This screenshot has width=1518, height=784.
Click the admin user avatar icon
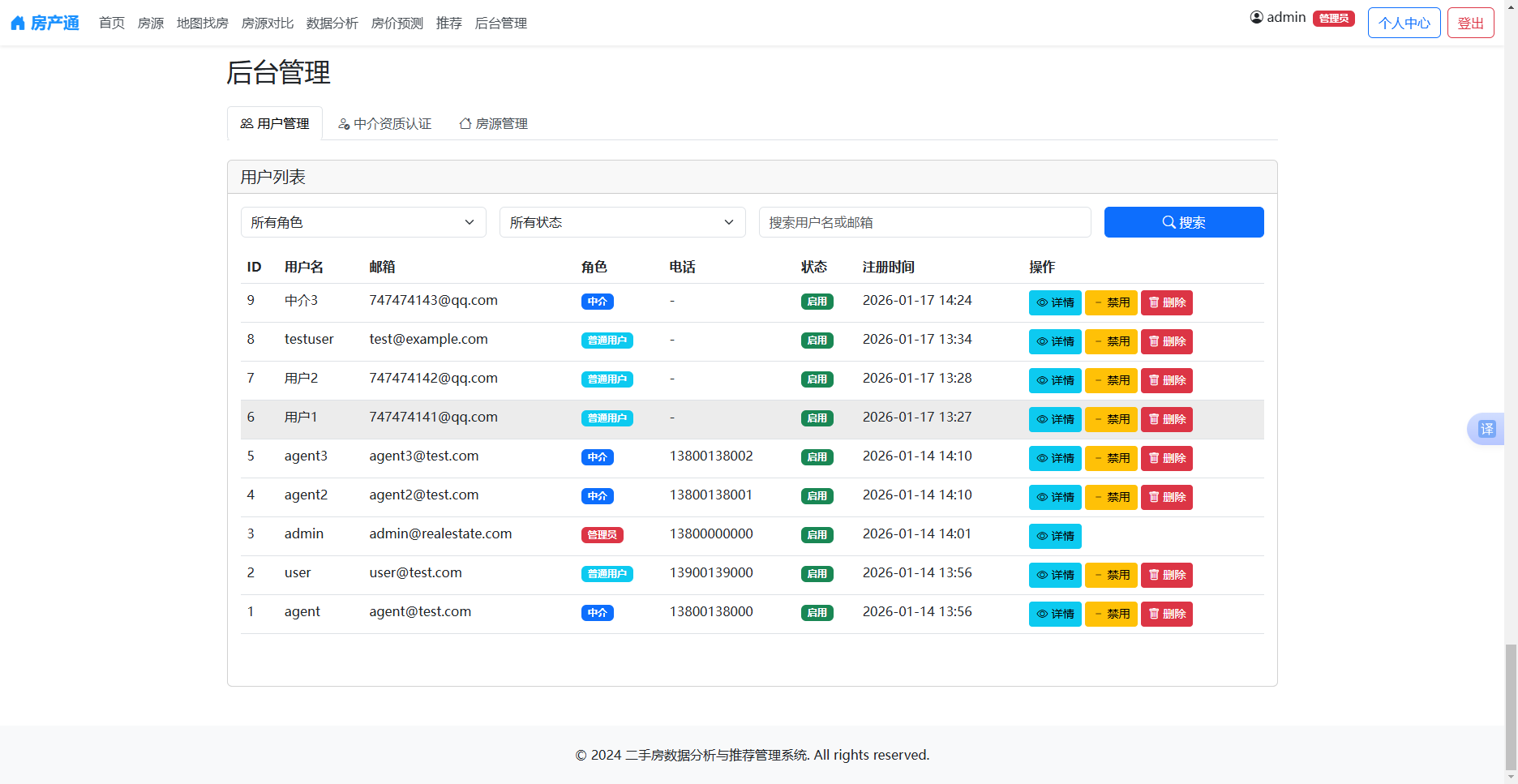coord(1256,17)
